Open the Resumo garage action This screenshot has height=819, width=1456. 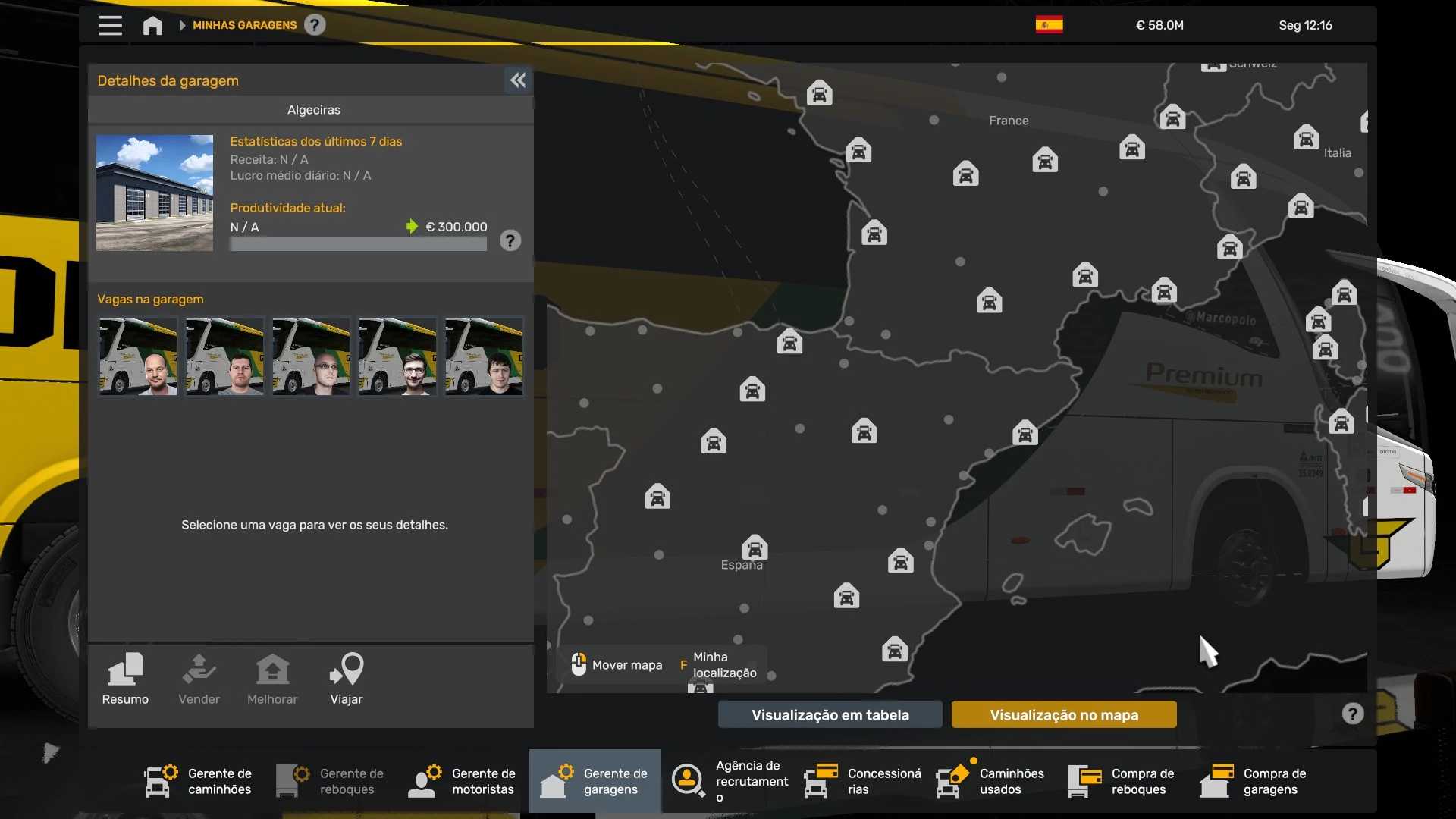coord(125,679)
